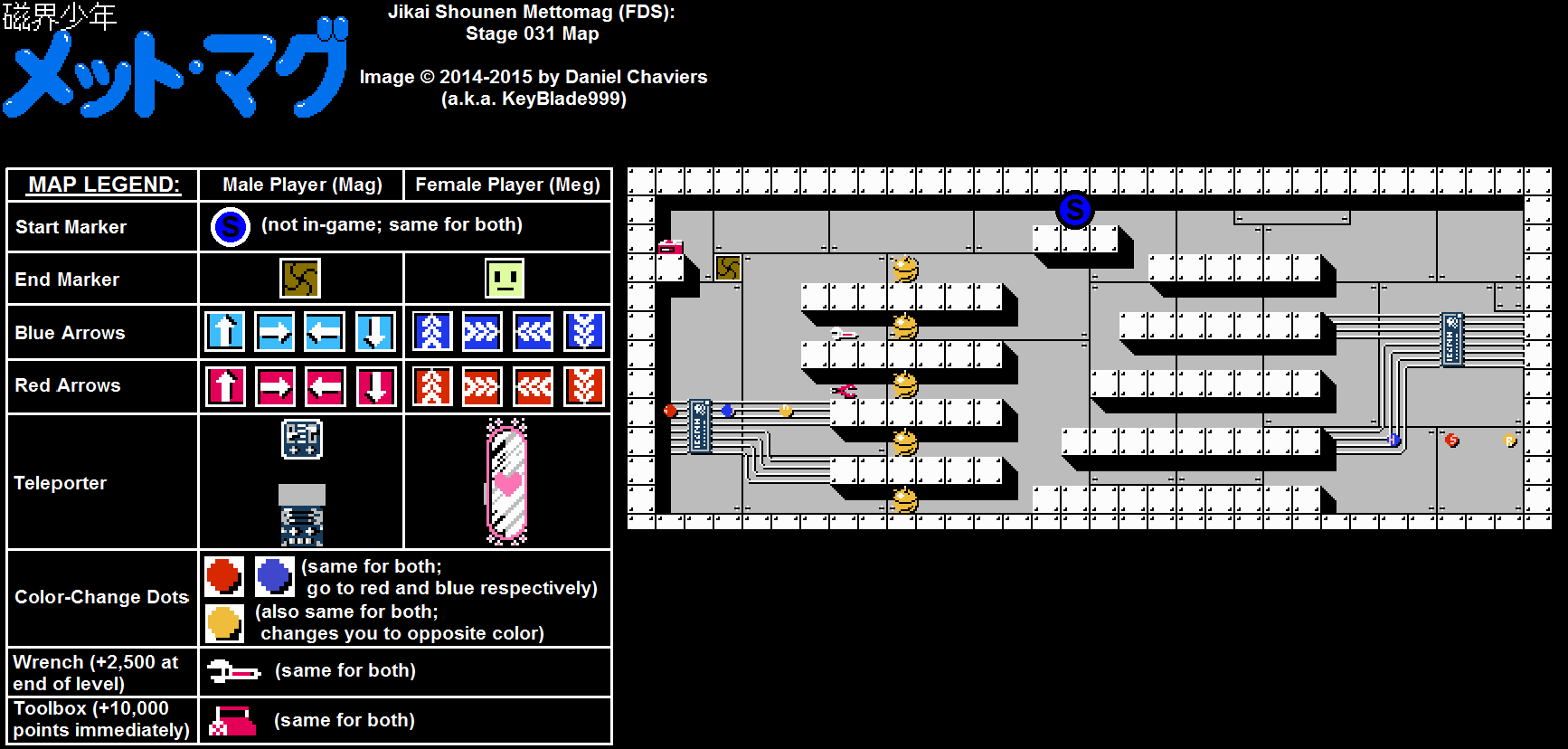This screenshot has width=1568, height=749.
Task: Click the red S dot on the map
Action: (1451, 441)
